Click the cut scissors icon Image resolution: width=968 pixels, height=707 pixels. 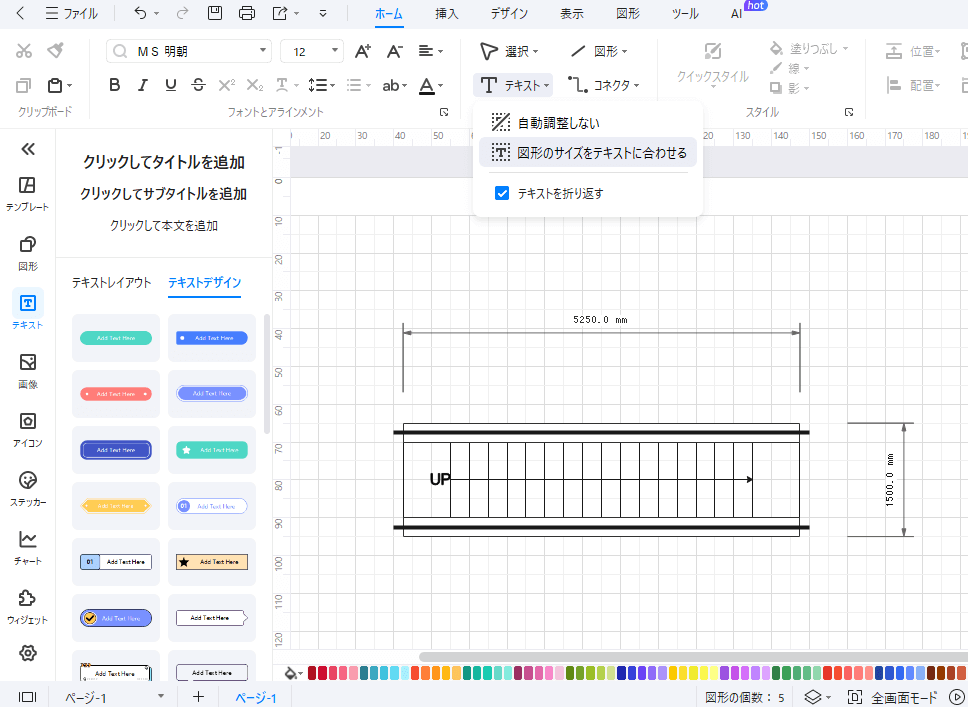coord(24,51)
